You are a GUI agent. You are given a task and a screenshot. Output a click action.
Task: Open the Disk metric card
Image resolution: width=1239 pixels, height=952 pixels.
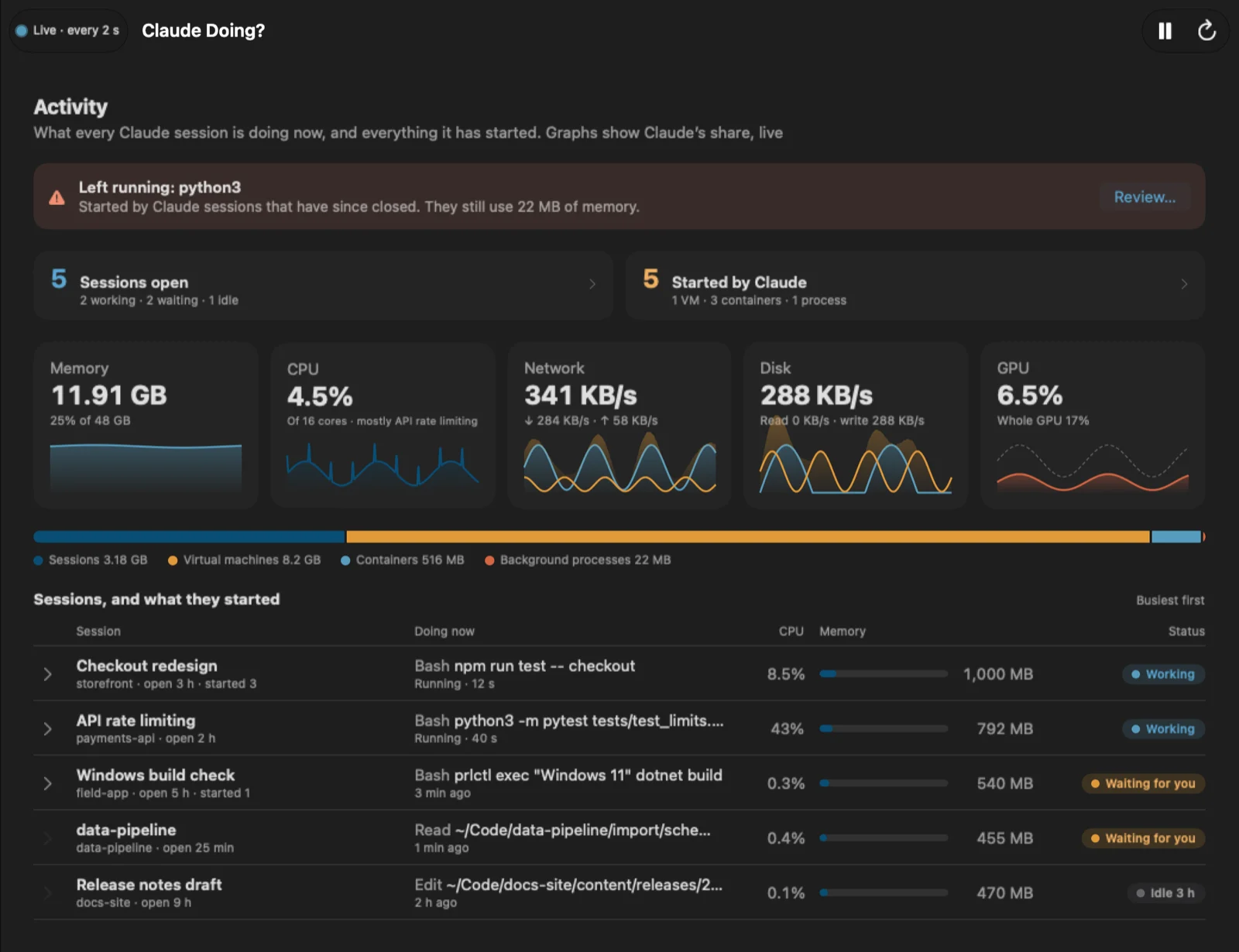coord(856,426)
